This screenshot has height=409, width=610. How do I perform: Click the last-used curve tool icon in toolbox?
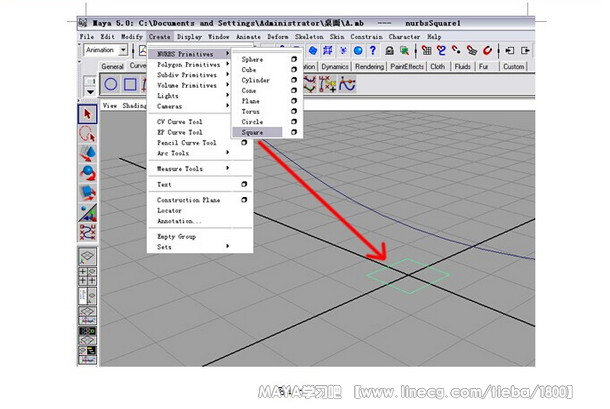click(88, 232)
